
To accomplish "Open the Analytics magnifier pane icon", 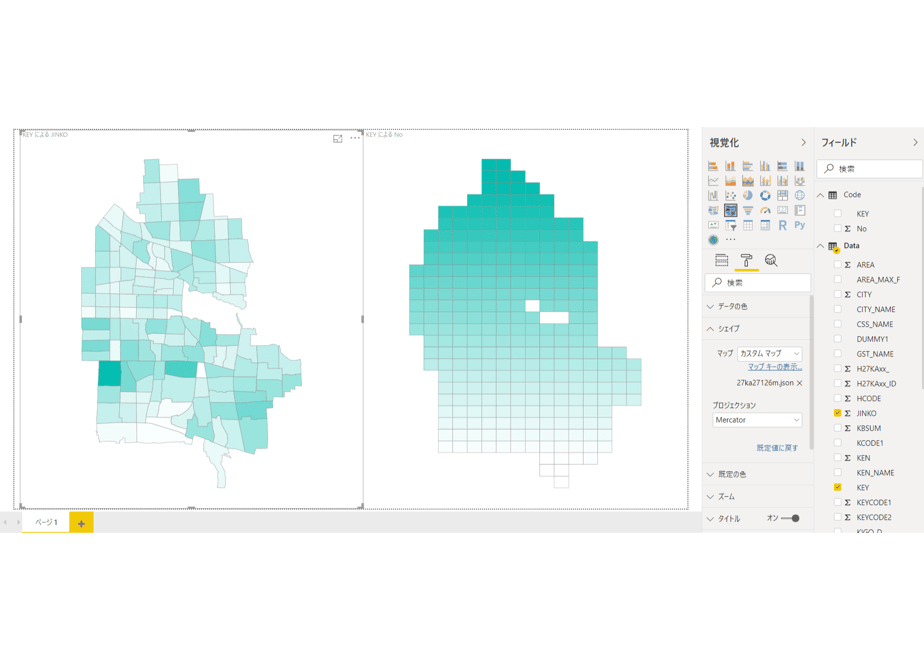I will click(x=771, y=260).
